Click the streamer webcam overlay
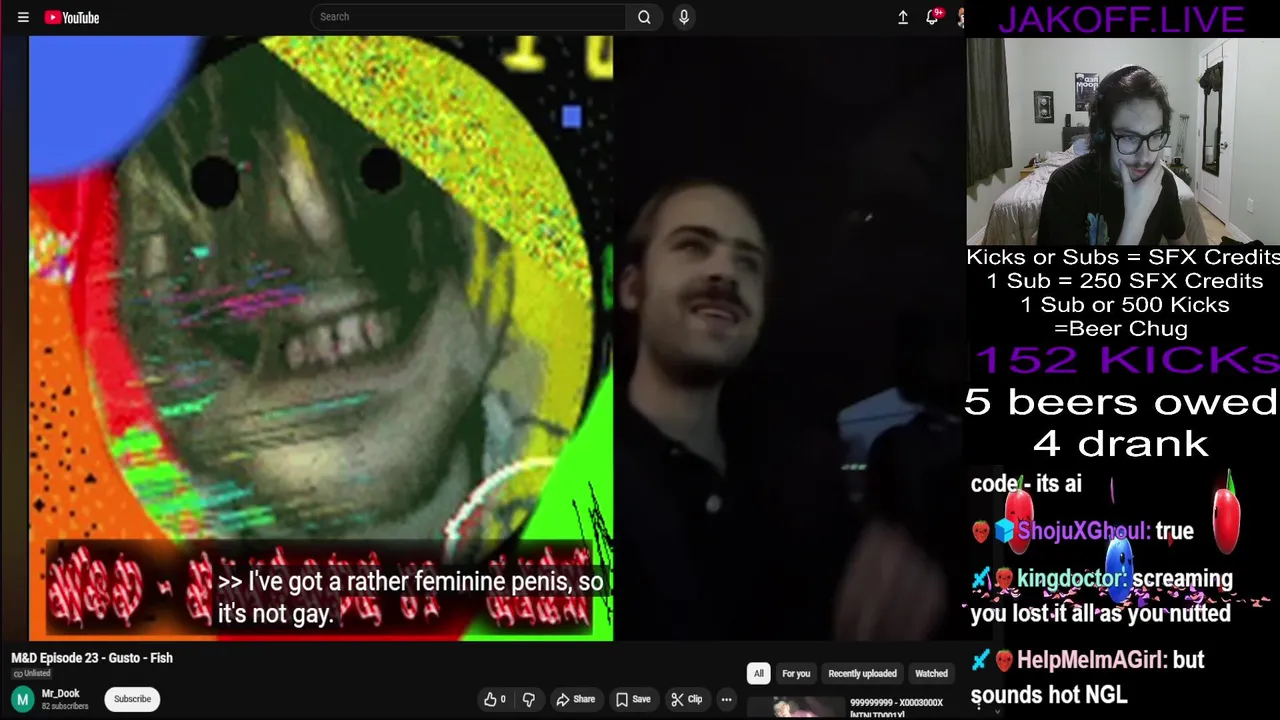The width and height of the screenshot is (1280, 720). click(1123, 141)
